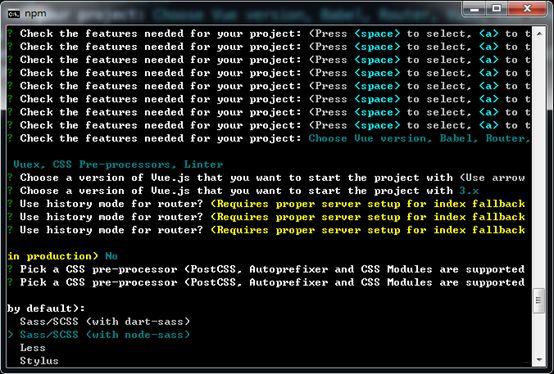Click the first cyan <a> key hint

[x=489, y=34]
